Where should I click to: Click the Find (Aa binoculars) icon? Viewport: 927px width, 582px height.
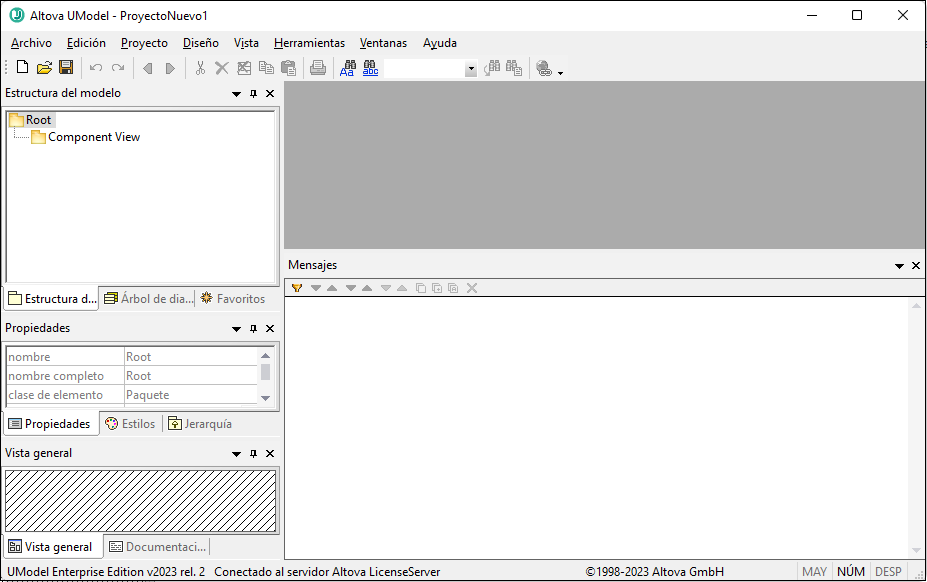pos(347,68)
